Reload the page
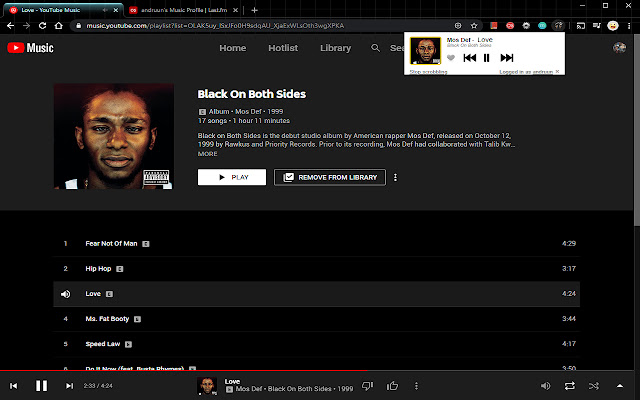The width and height of the screenshot is (640, 400). tap(42, 26)
